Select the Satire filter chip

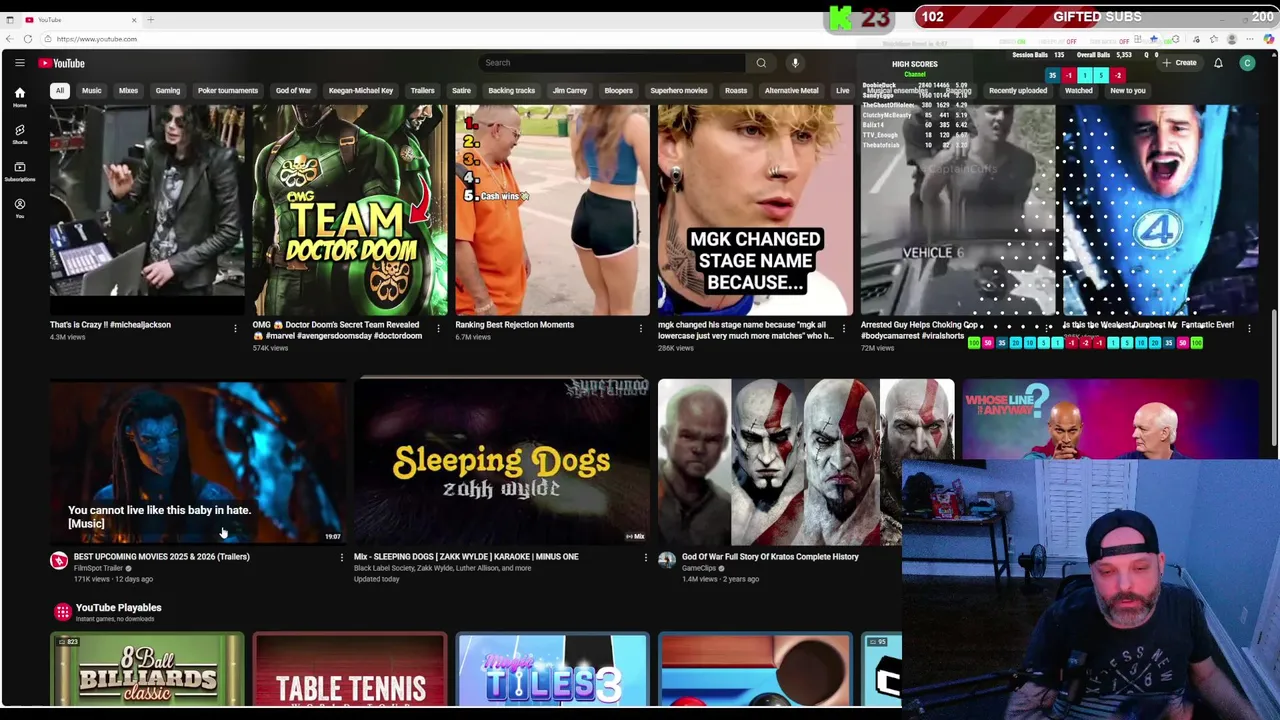tap(461, 90)
